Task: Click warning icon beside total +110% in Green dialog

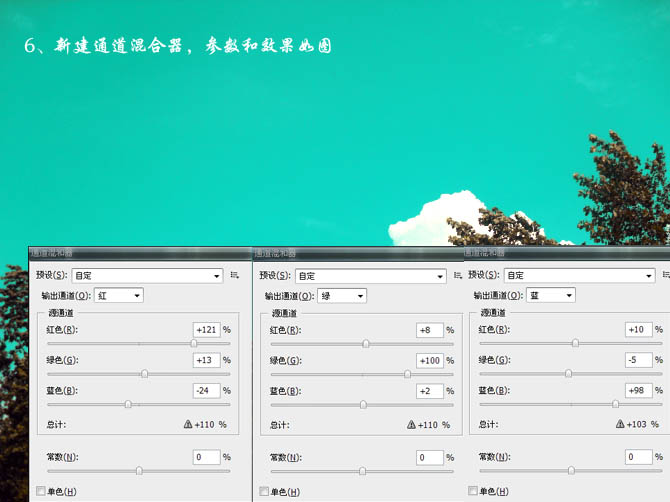Action: coord(411,424)
